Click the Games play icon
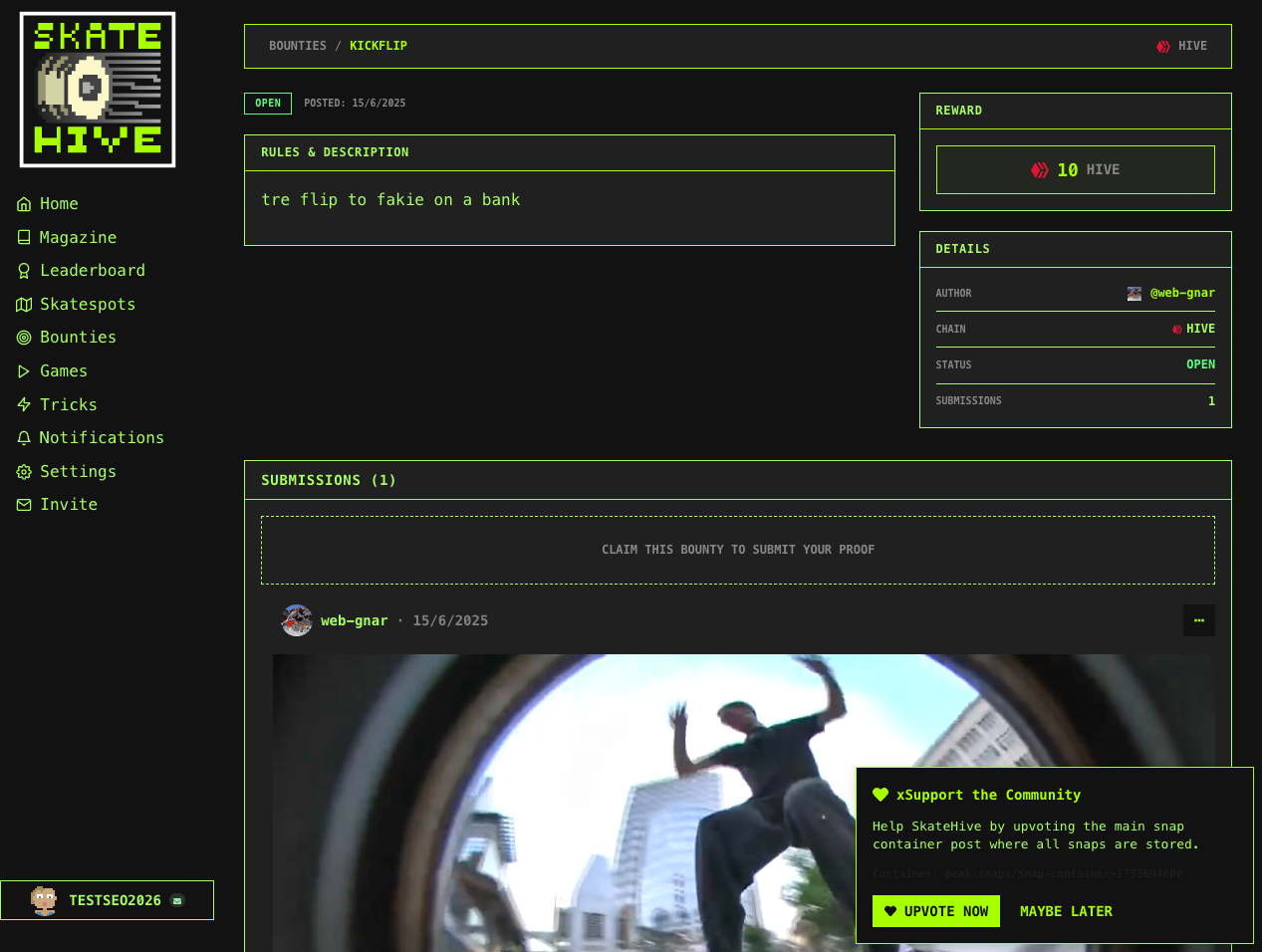Screen dimensions: 1262x952 [x=24, y=371]
